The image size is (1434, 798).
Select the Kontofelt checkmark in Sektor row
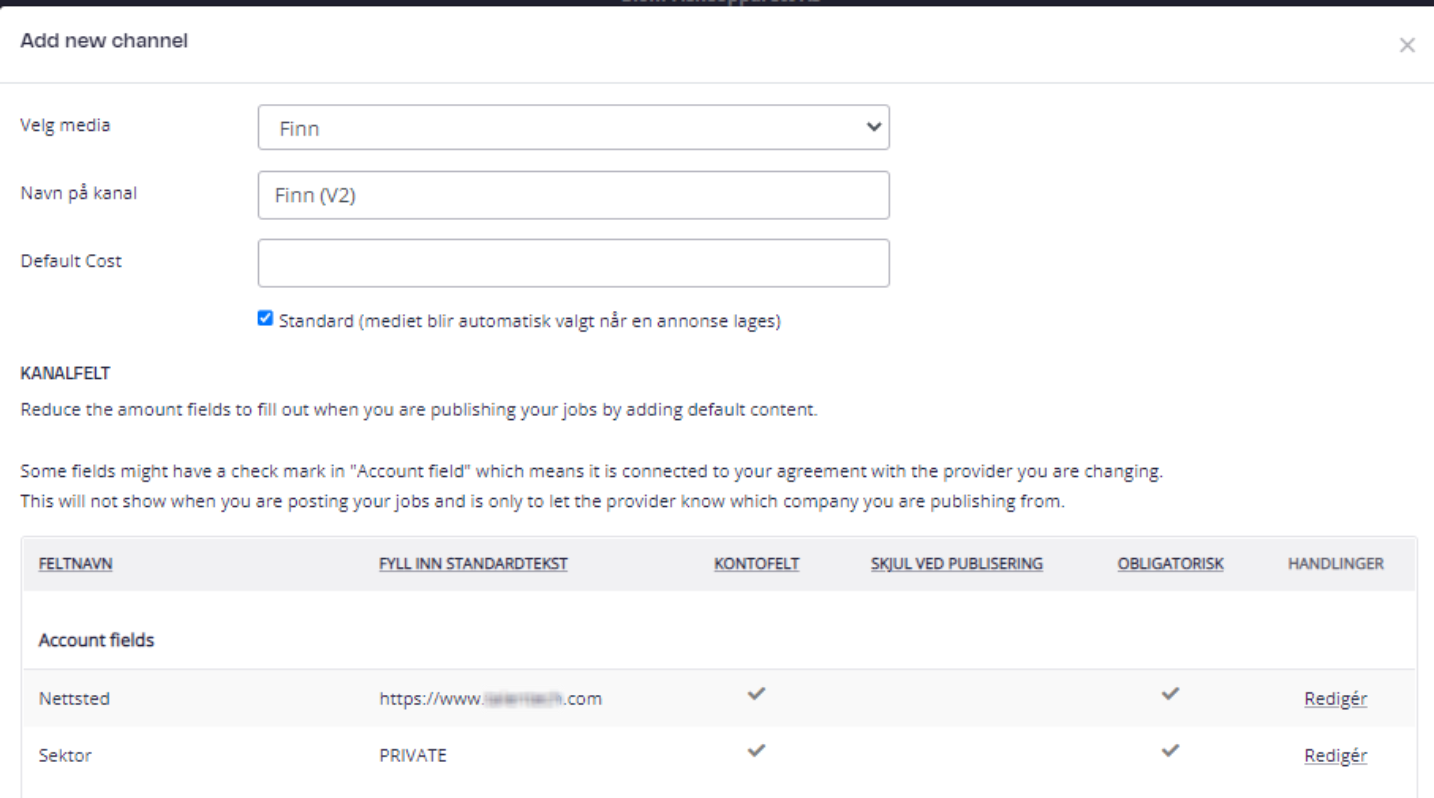point(757,750)
